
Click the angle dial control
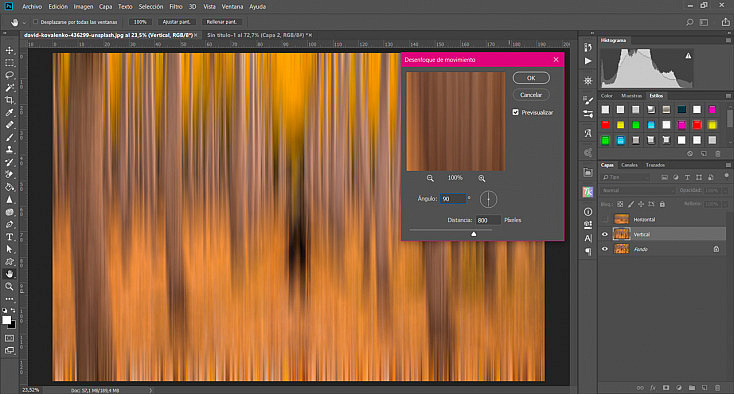click(x=488, y=199)
